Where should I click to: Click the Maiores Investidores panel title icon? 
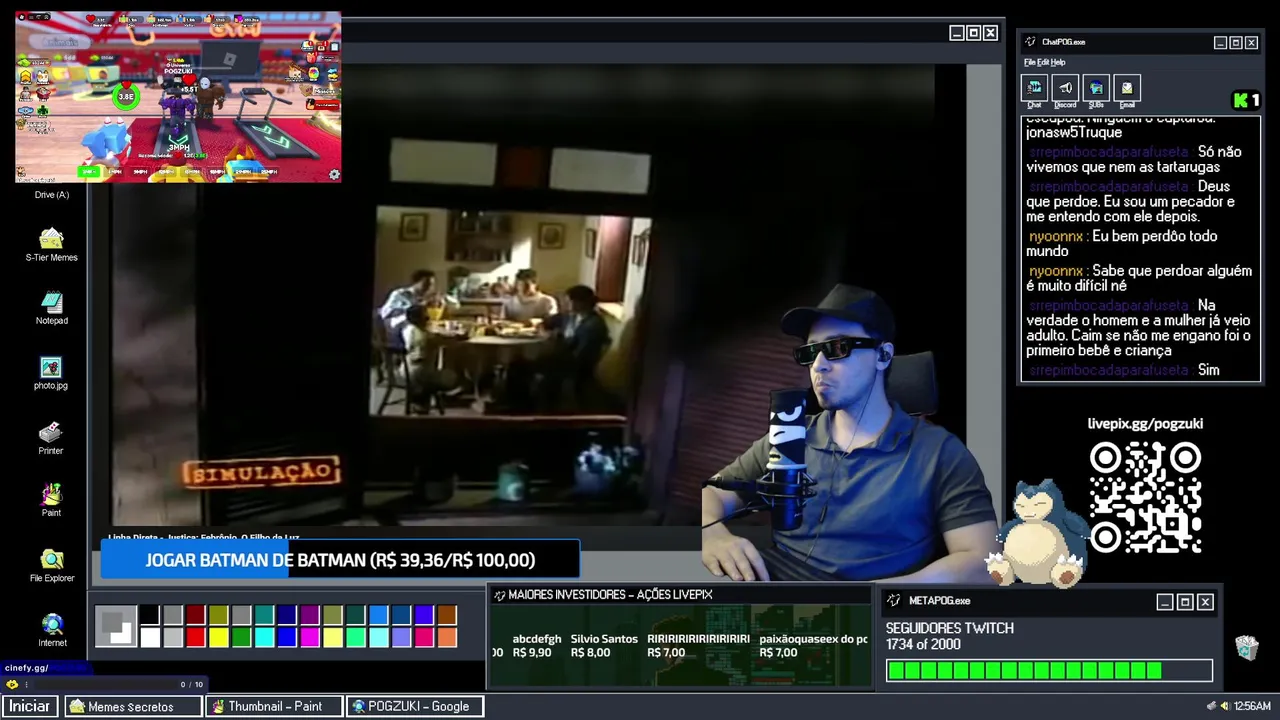click(499, 595)
